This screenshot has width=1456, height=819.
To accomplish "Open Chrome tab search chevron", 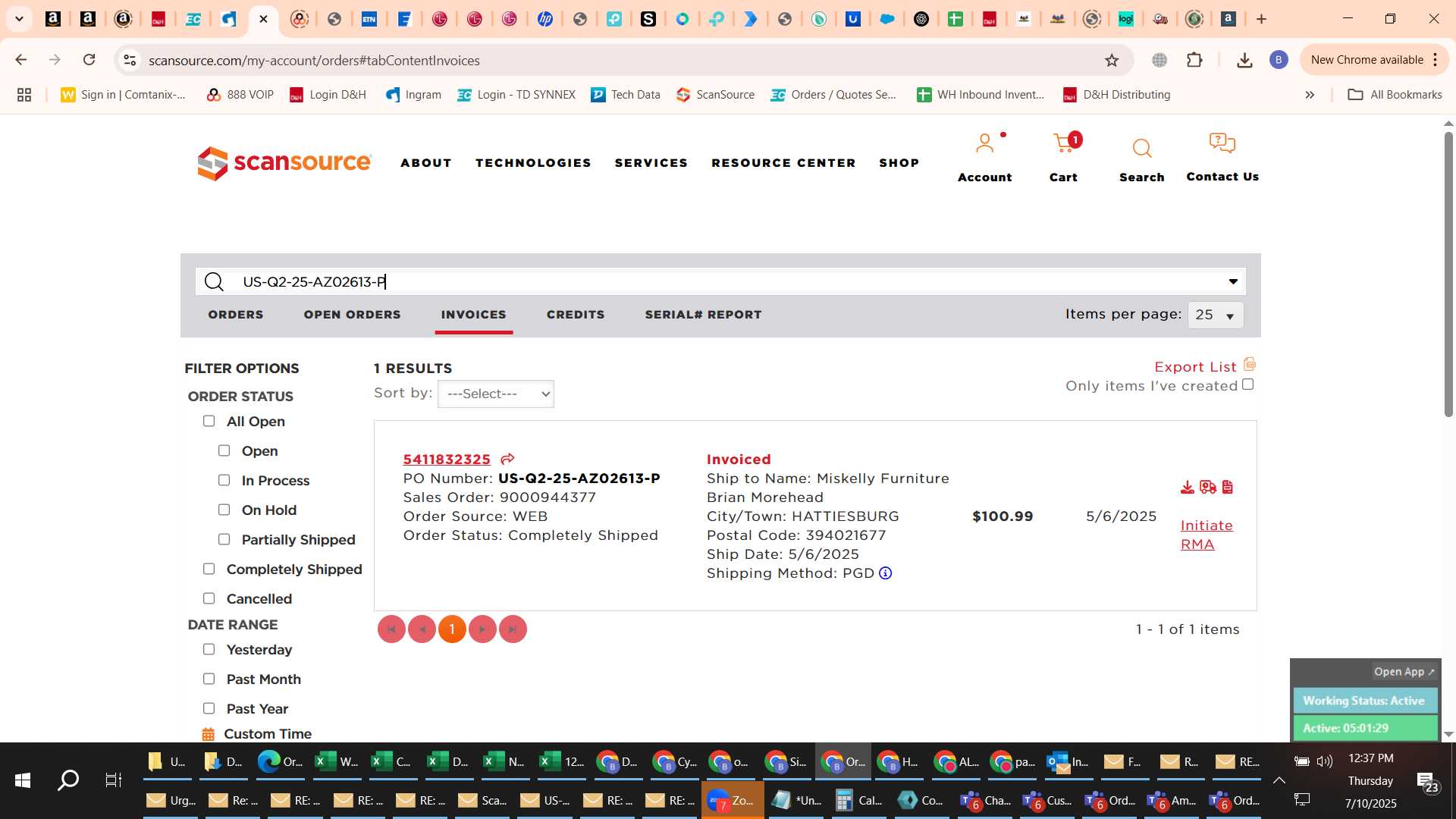I will (x=20, y=19).
